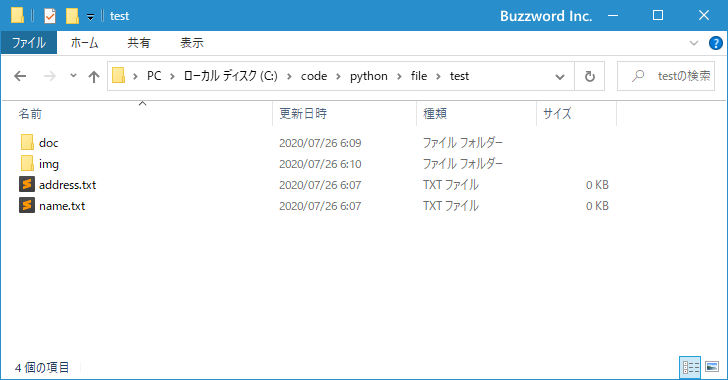Expand chevron between python and file
728x380 pixels.
coord(399,76)
